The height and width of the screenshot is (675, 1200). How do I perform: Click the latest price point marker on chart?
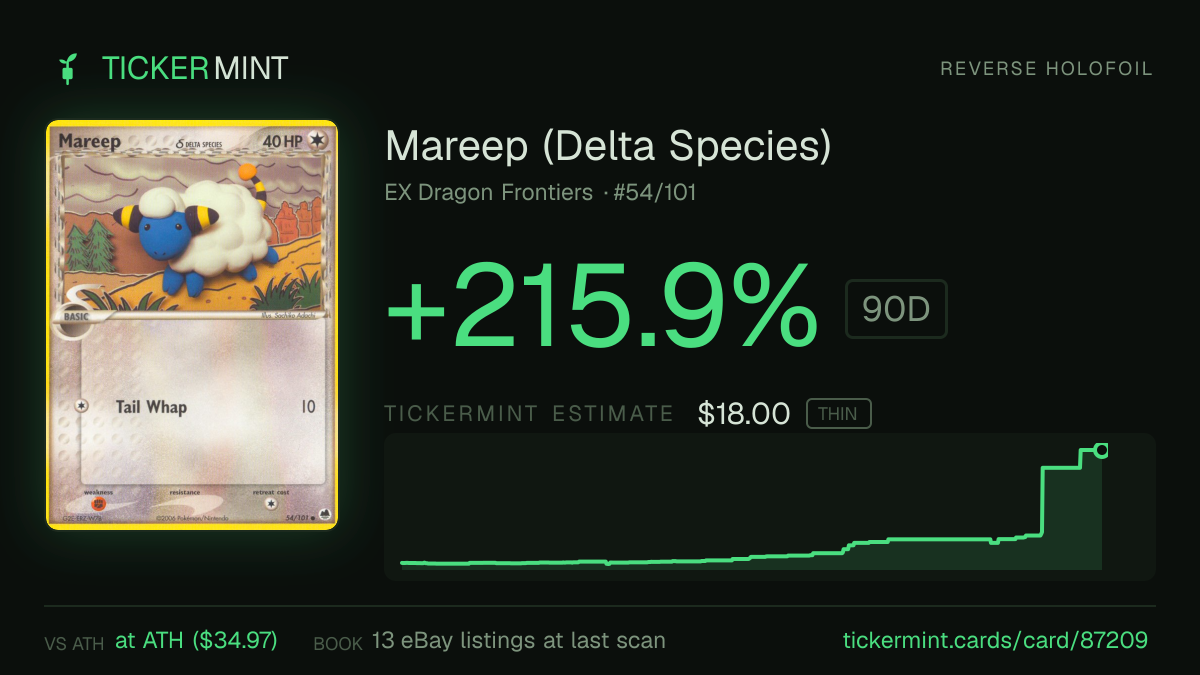(x=1101, y=450)
